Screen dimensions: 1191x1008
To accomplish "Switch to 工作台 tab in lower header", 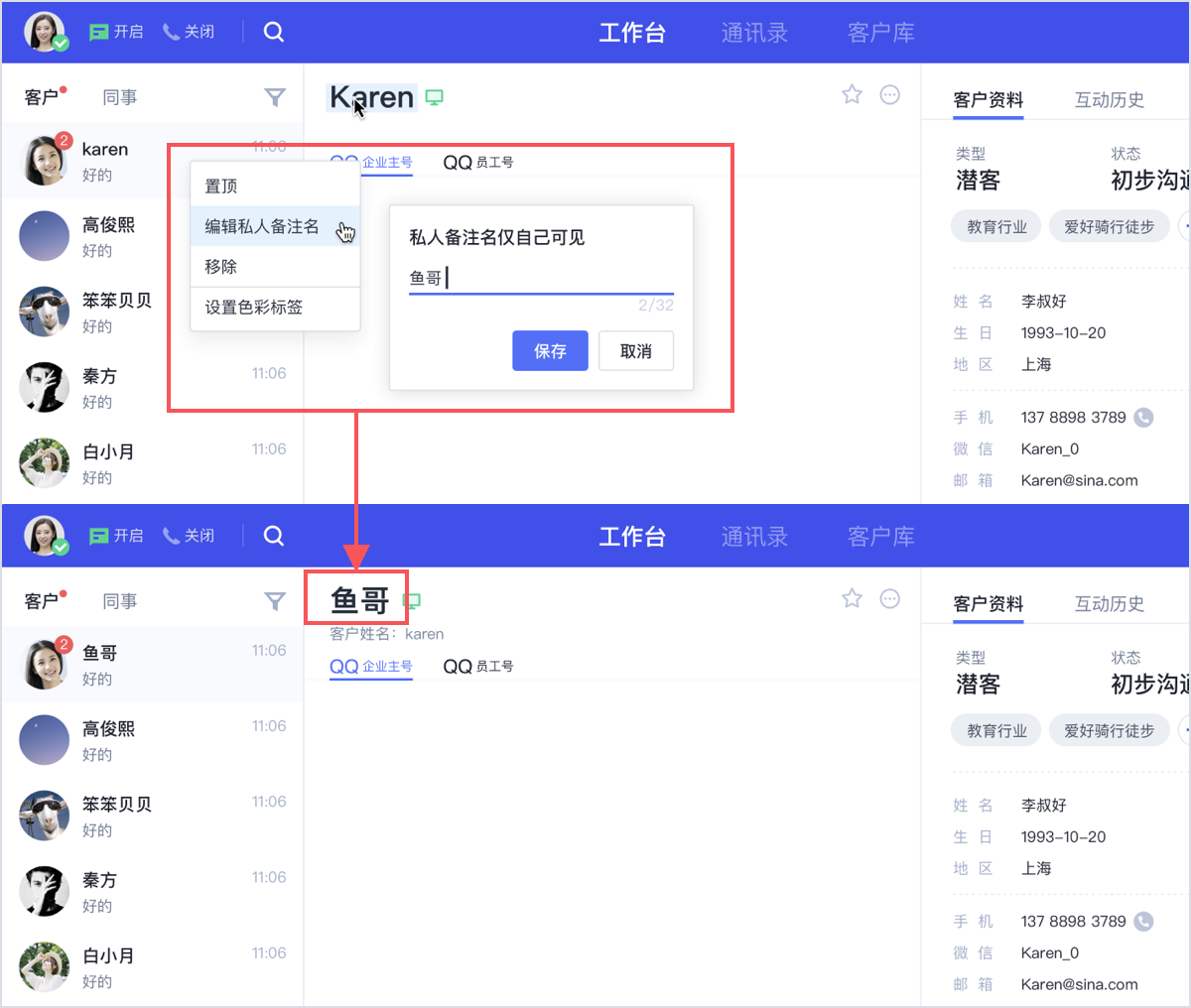I will pyautogui.click(x=632, y=537).
